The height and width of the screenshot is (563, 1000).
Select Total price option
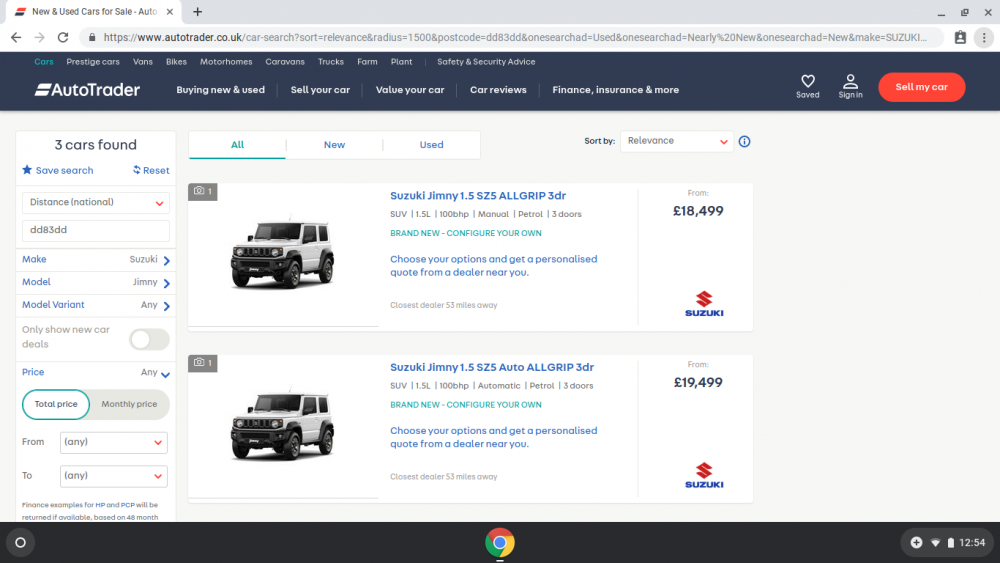56,404
